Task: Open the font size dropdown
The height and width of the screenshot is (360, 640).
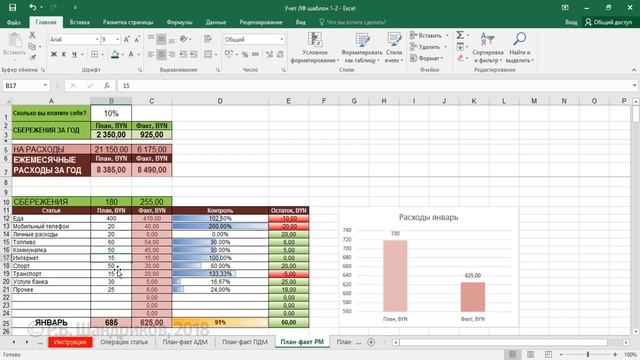Action: [118, 40]
